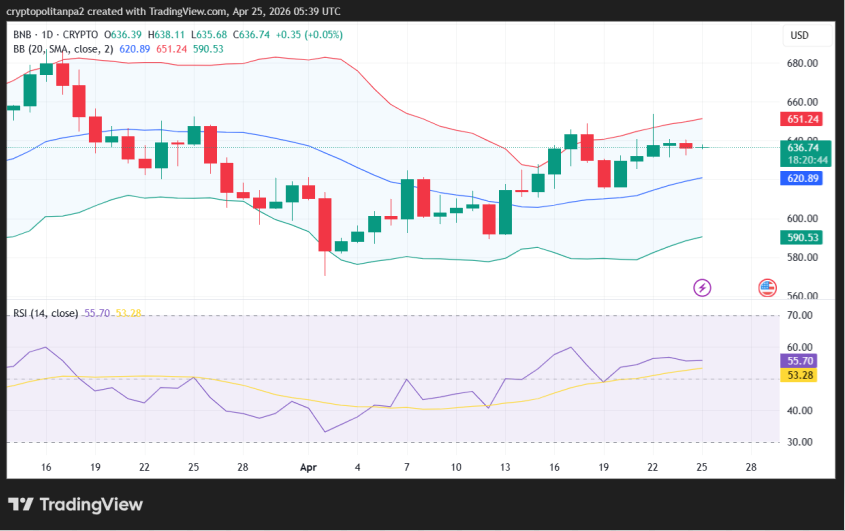Screen dimensions: 845x531
Task: Open the USD currency selector
Action: (799, 35)
